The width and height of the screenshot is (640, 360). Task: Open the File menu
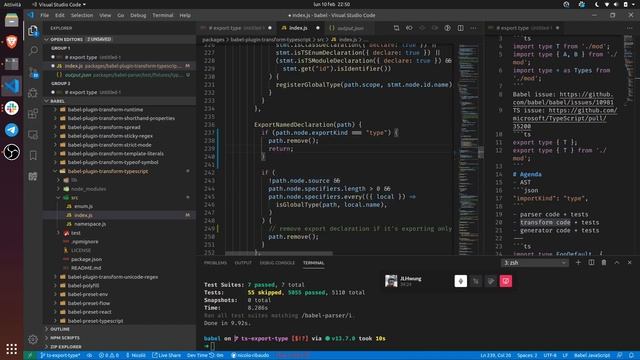(x=44, y=15)
